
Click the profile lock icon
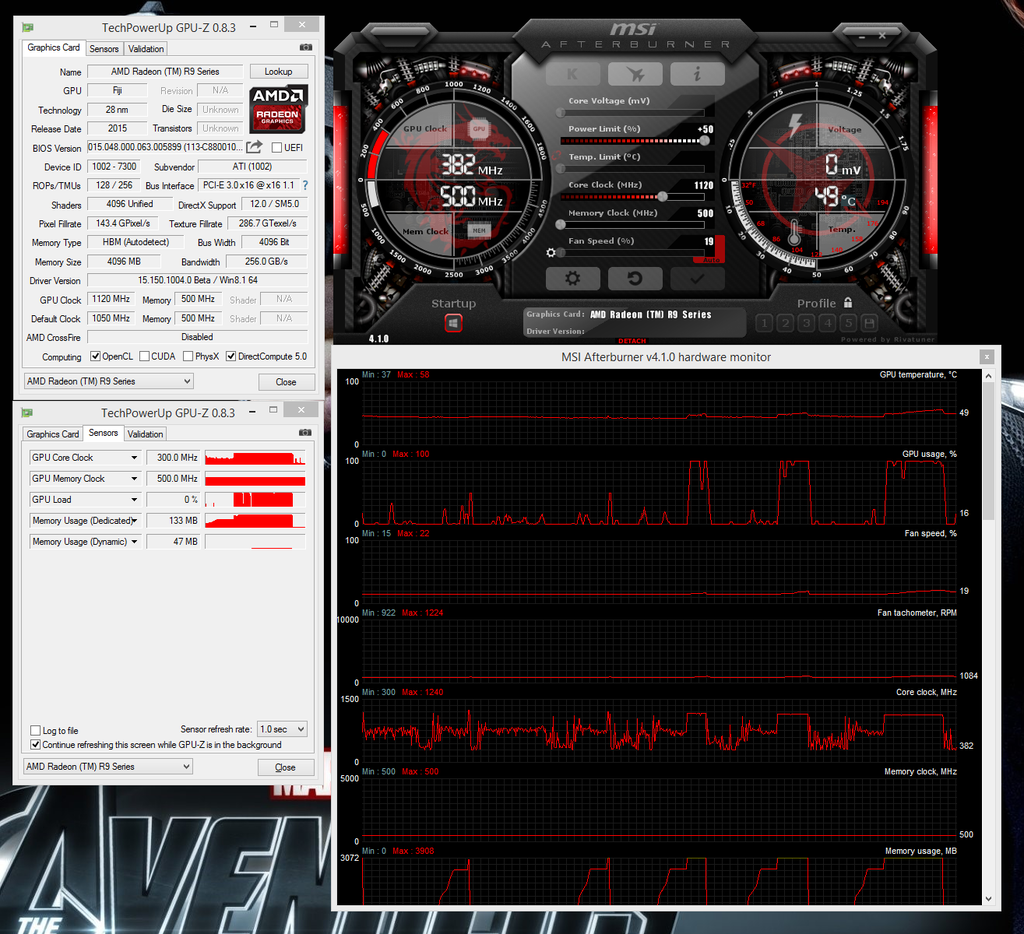click(848, 302)
